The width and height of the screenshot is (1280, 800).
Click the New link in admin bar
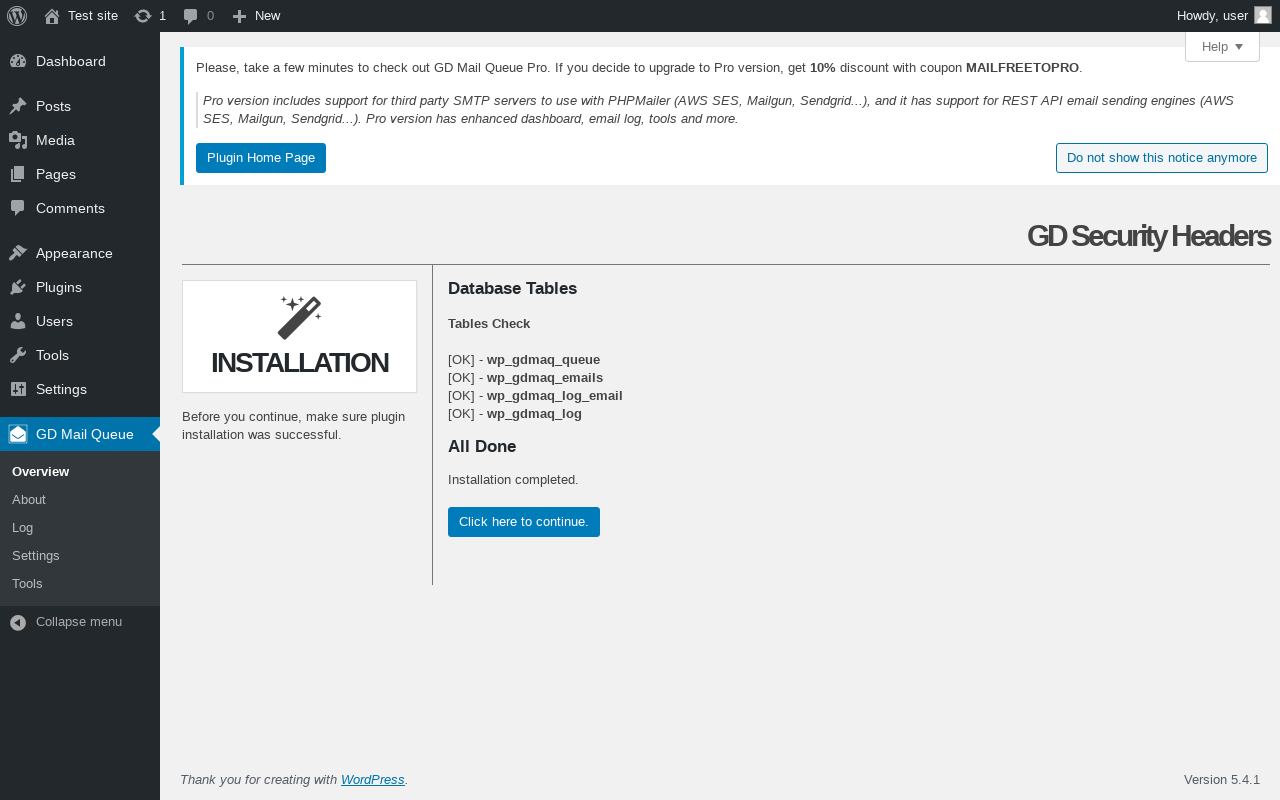pos(267,16)
